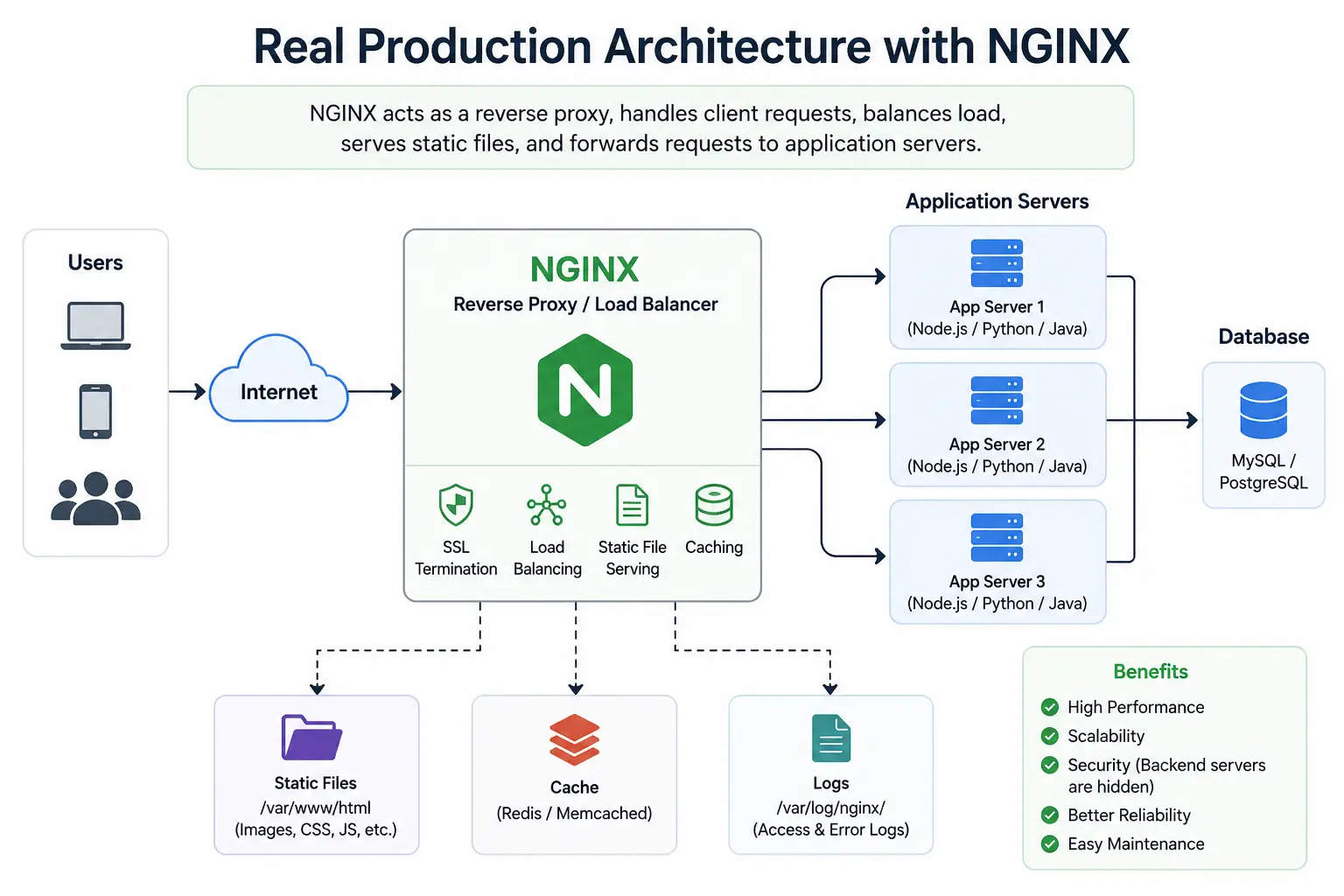This screenshot has width=1344, height=896.
Task: Open the purple Static Files folder icon
Action: click(311, 738)
